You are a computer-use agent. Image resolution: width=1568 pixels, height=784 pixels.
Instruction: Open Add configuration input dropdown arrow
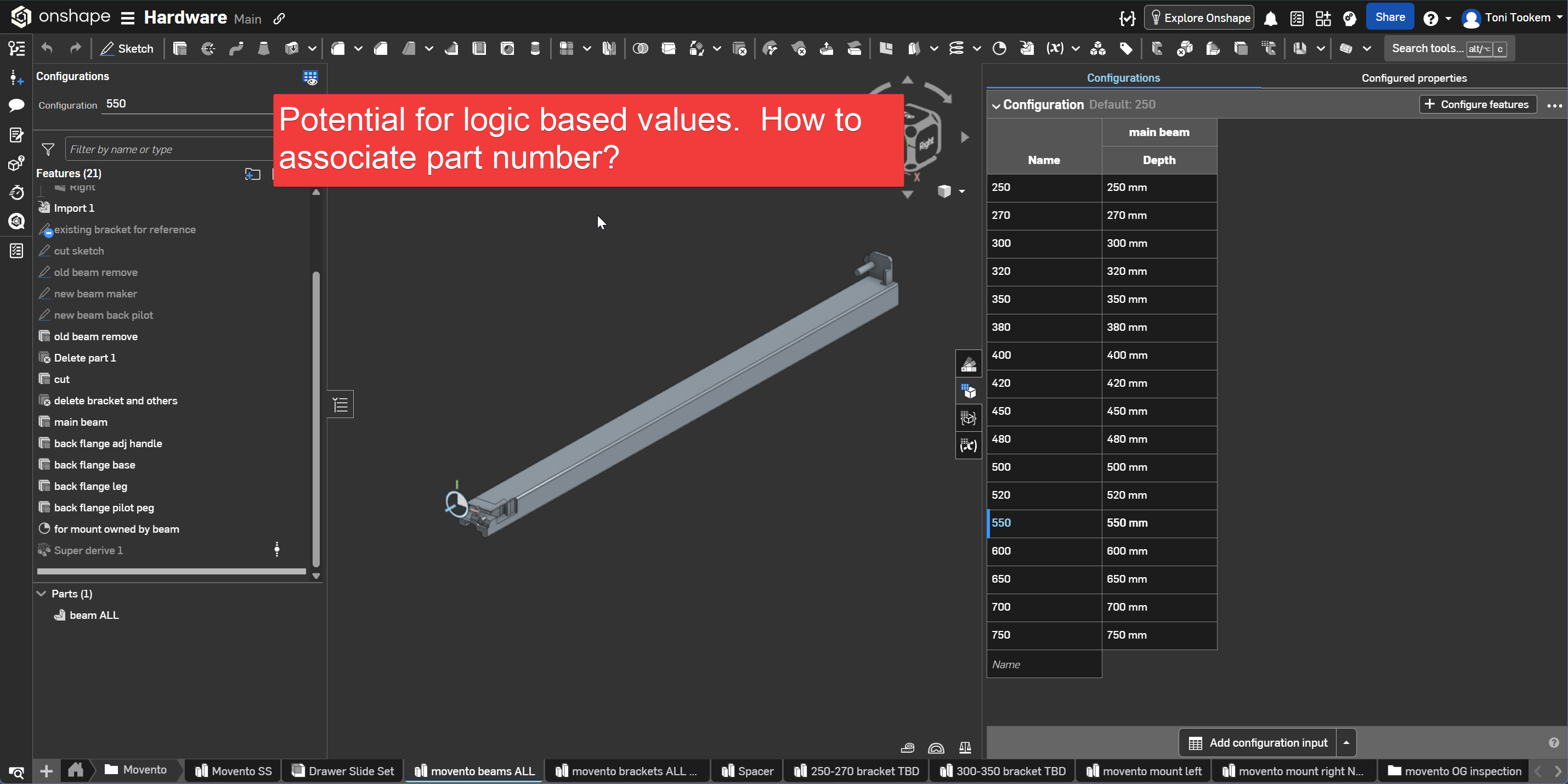[1346, 743]
